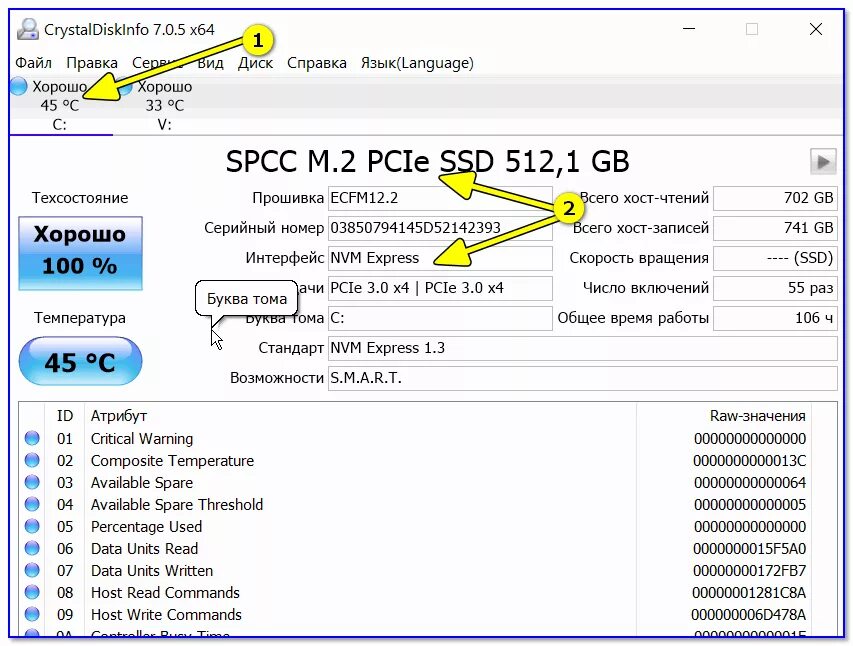The image size is (853, 646).
Task: Click status circle for Percentage Used row
Action: click(x=32, y=526)
